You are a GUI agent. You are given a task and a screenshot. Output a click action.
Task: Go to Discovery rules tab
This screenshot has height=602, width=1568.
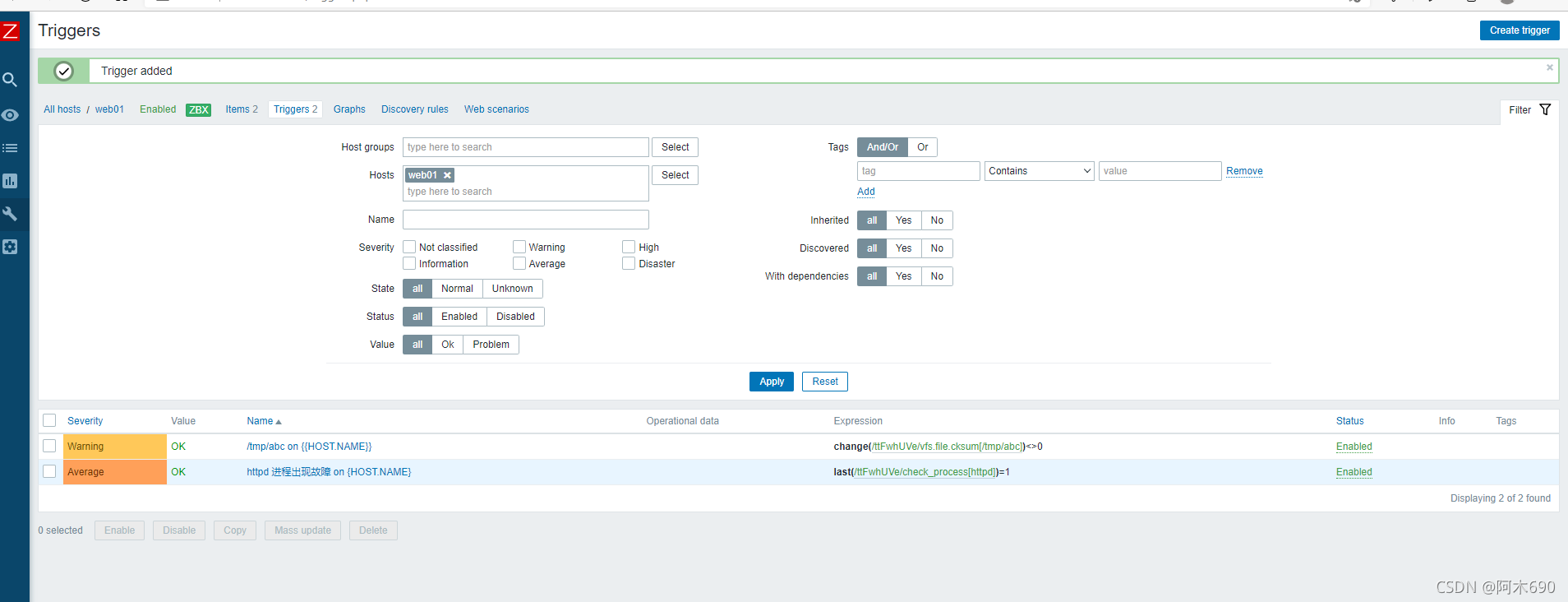pos(415,109)
